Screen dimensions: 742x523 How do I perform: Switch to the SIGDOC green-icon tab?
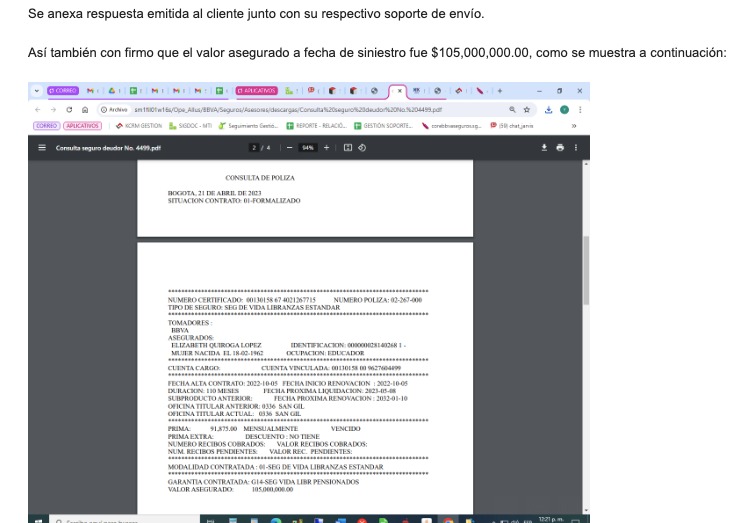tap(289, 90)
